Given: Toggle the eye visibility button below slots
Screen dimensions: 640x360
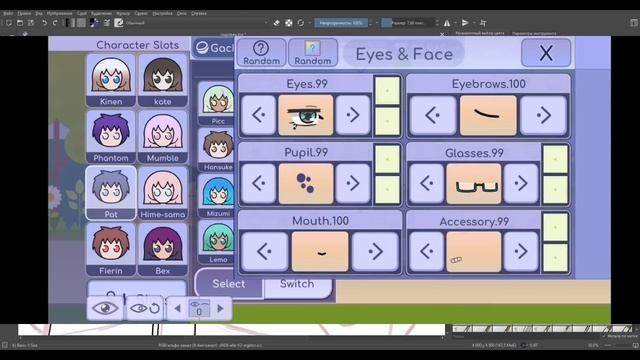Looking at the screenshot, I should click(x=105, y=308).
